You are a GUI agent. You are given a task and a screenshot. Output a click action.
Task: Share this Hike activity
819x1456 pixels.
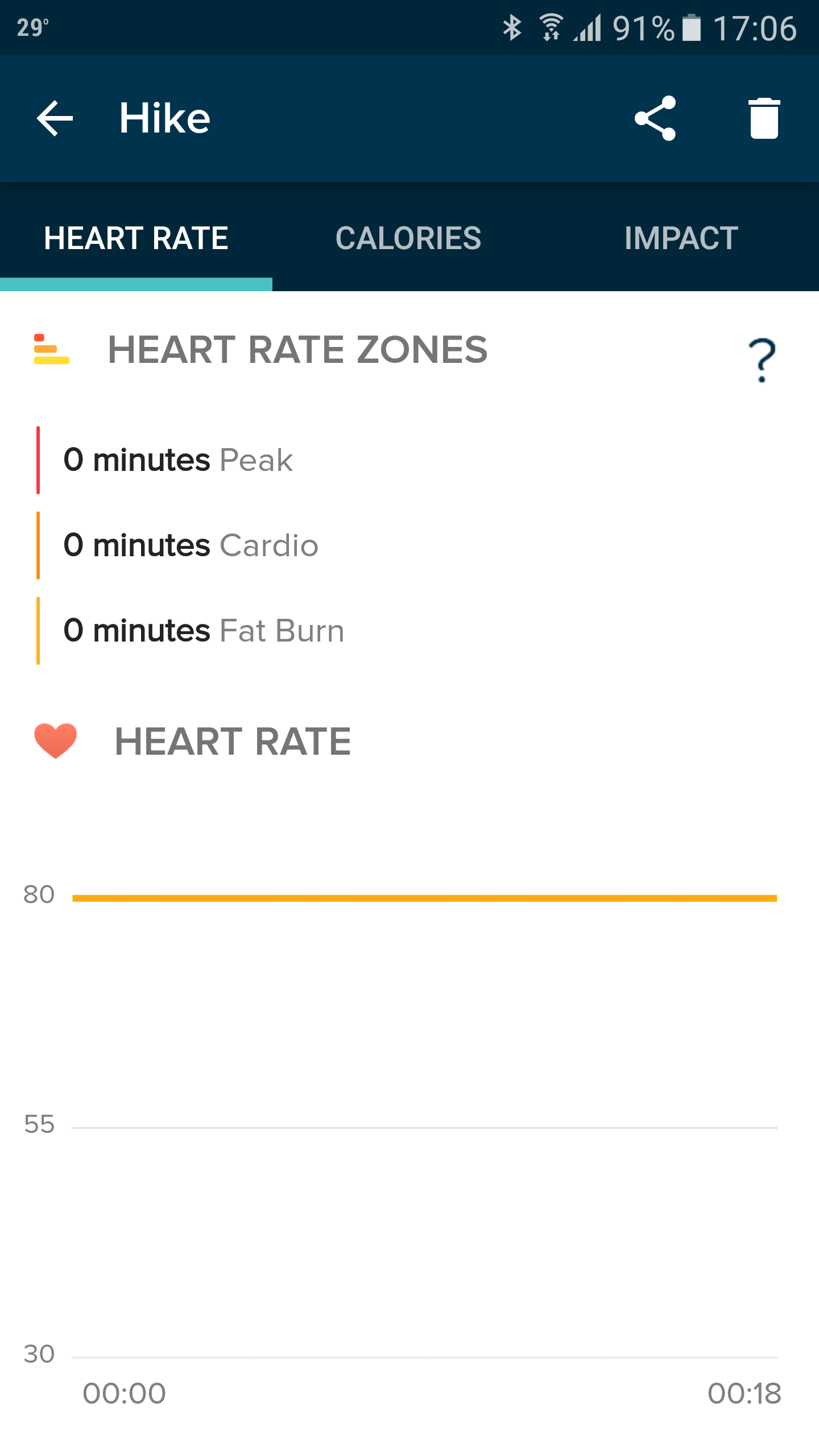pyautogui.click(x=655, y=118)
